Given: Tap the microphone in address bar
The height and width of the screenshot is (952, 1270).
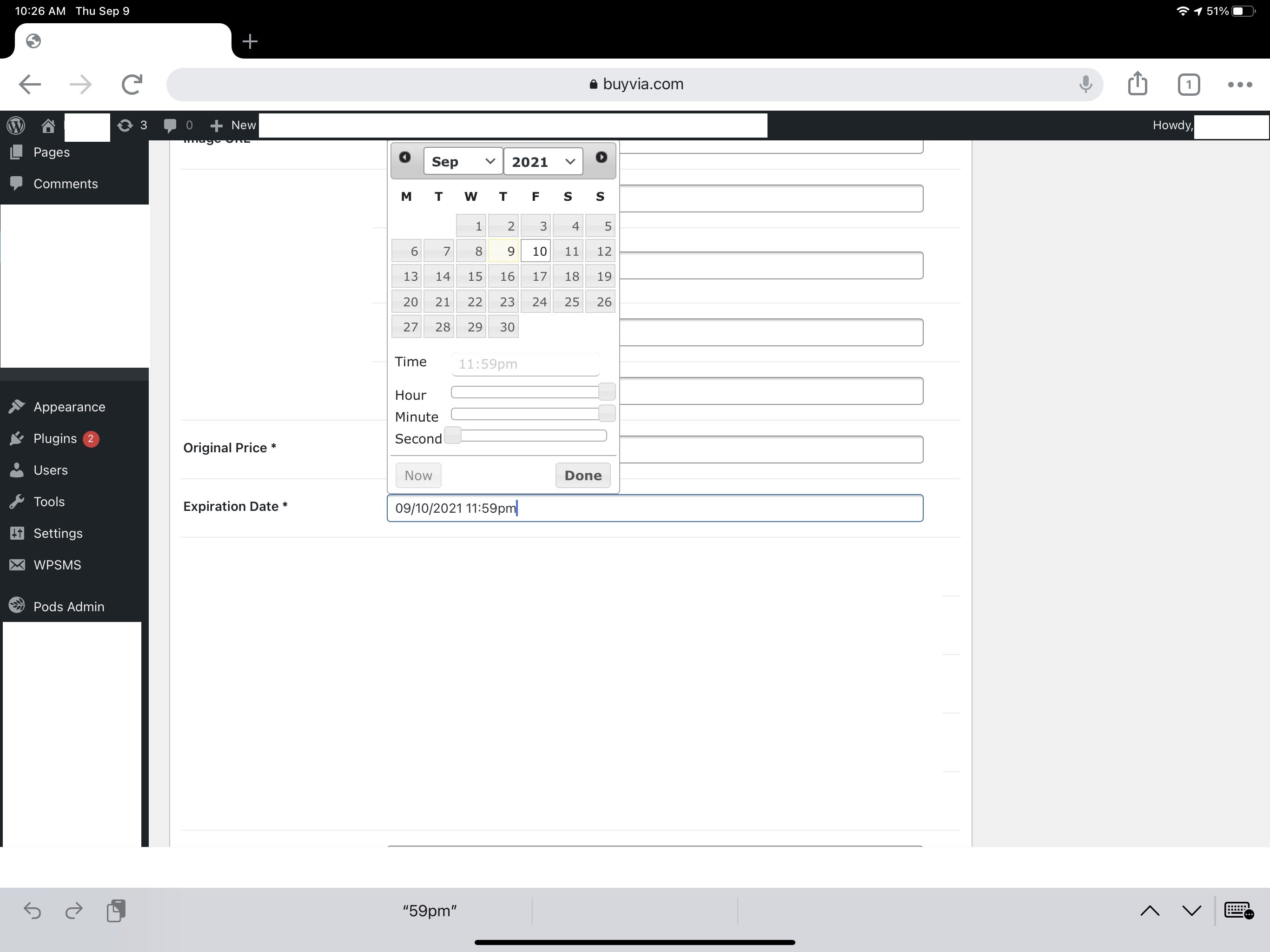Looking at the screenshot, I should [1085, 84].
